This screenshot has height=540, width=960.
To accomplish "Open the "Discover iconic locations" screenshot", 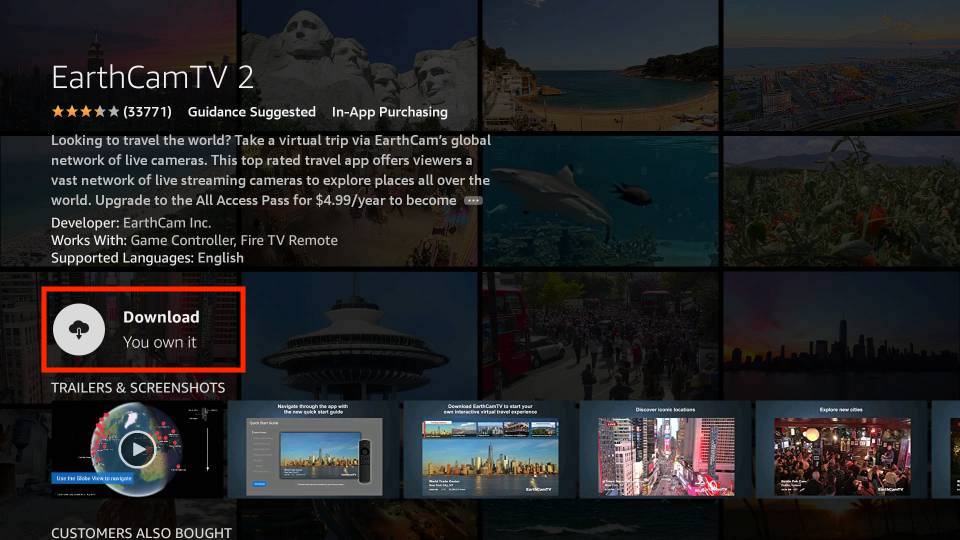I will click(x=666, y=449).
